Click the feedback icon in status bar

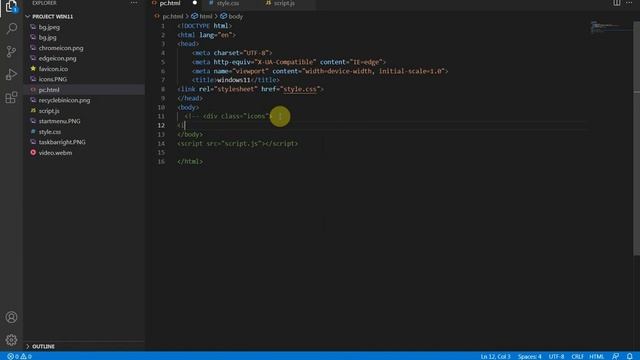tap(616, 356)
